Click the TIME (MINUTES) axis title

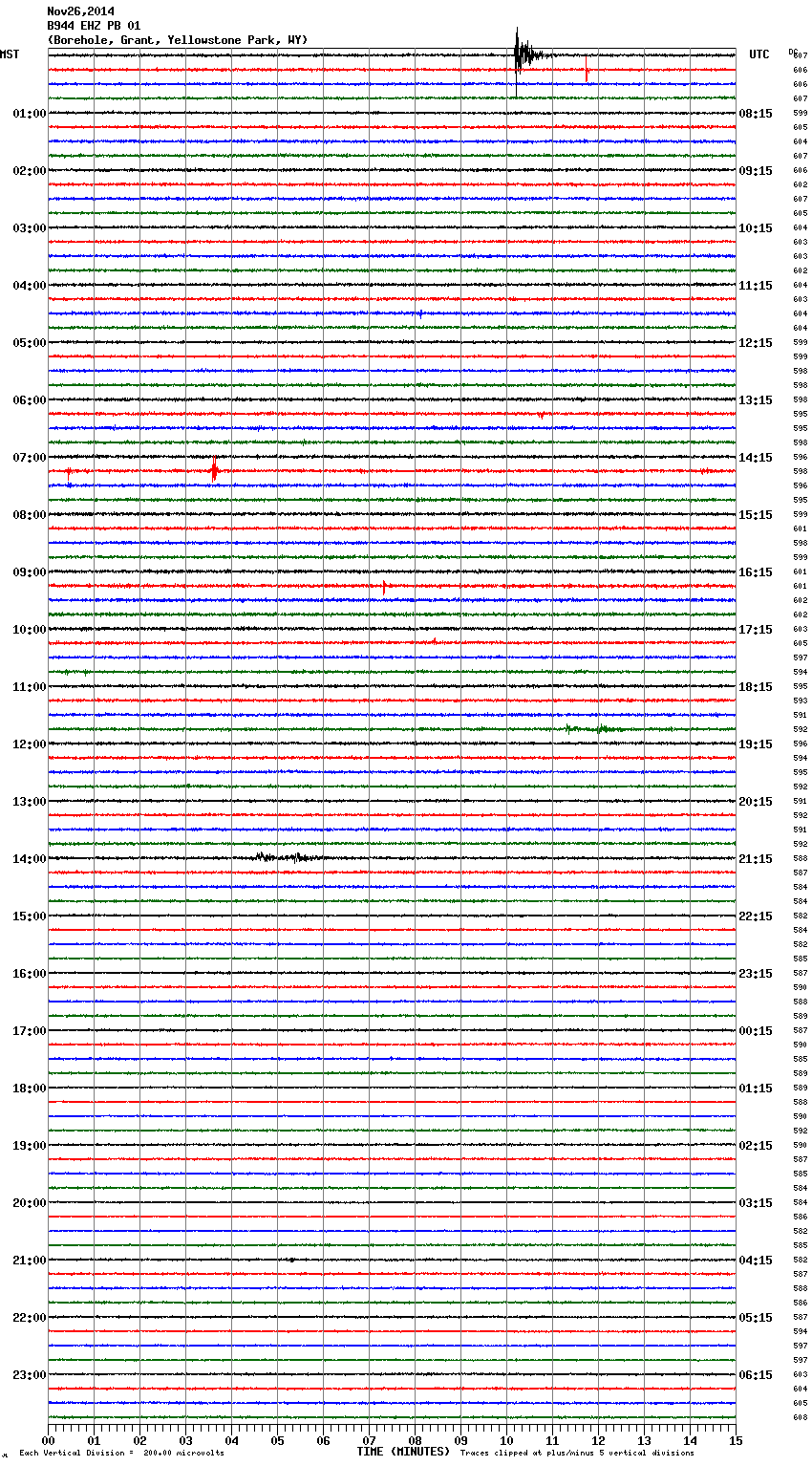pyautogui.click(x=403, y=1452)
